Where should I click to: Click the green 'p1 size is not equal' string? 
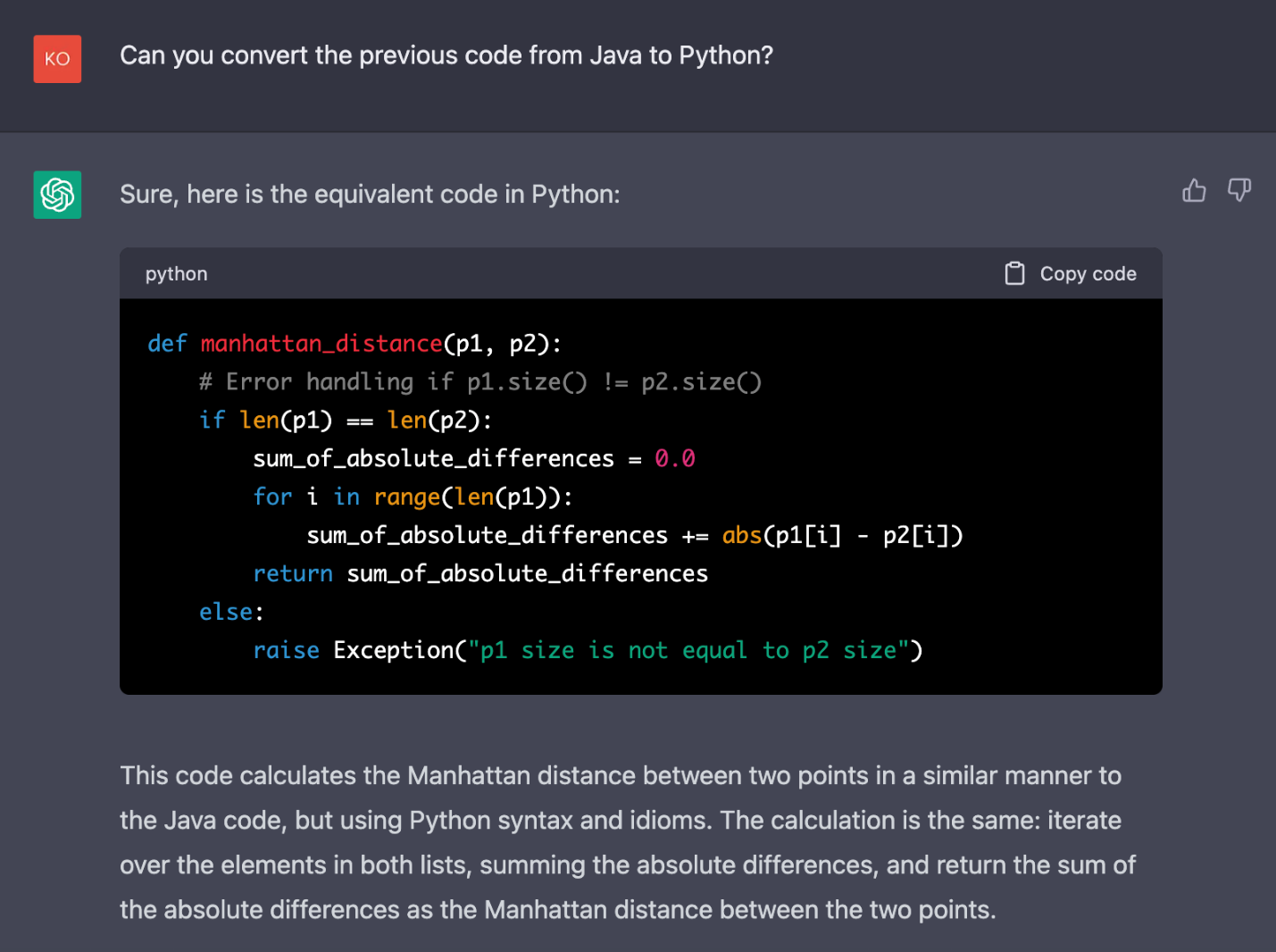[x=688, y=651]
